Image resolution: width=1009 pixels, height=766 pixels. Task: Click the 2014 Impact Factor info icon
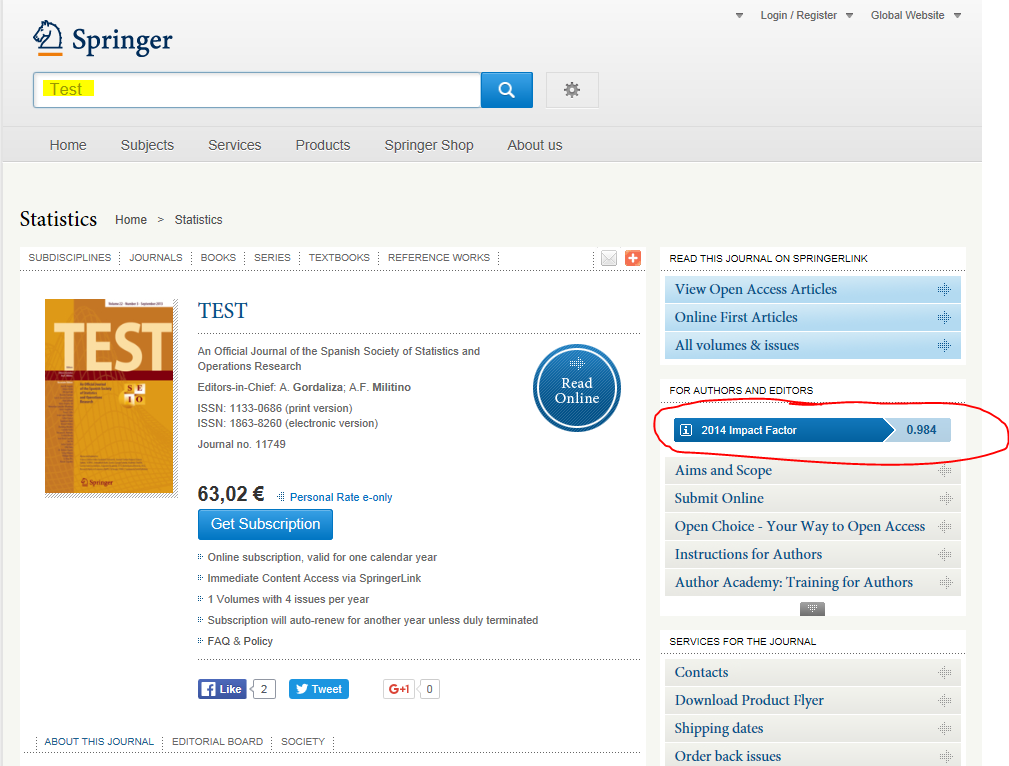click(x=686, y=430)
